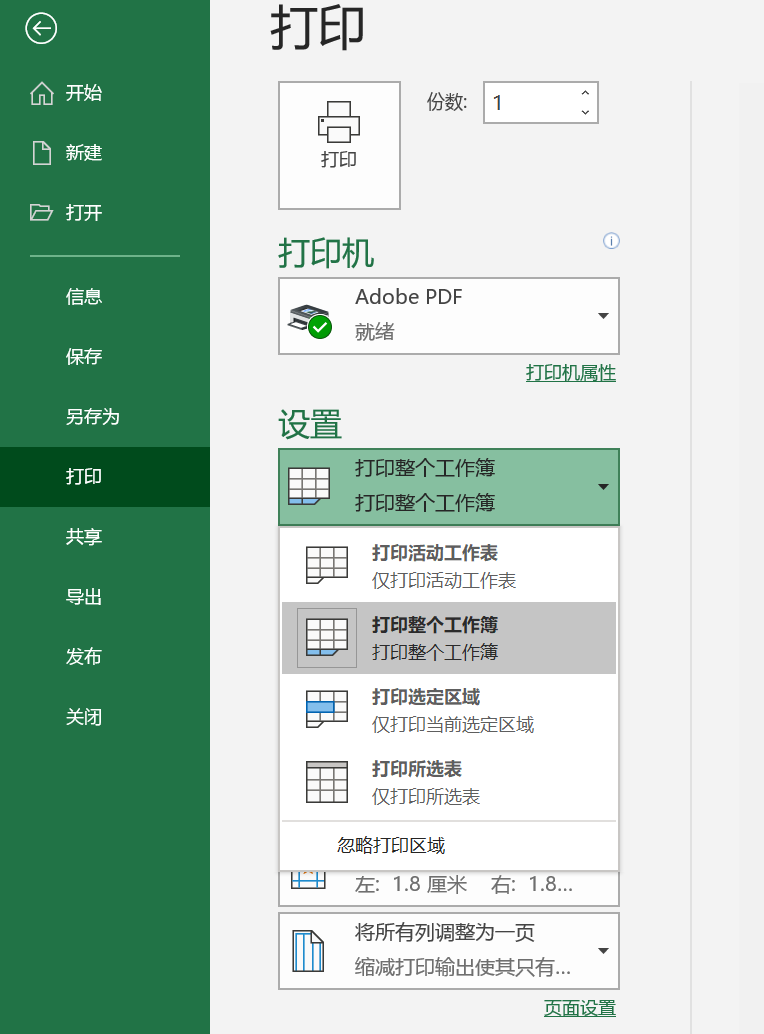764x1034 pixels.
Task: Collapse the 打印整个工作簿 settings dropdown
Action: pyautogui.click(x=449, y=487)
